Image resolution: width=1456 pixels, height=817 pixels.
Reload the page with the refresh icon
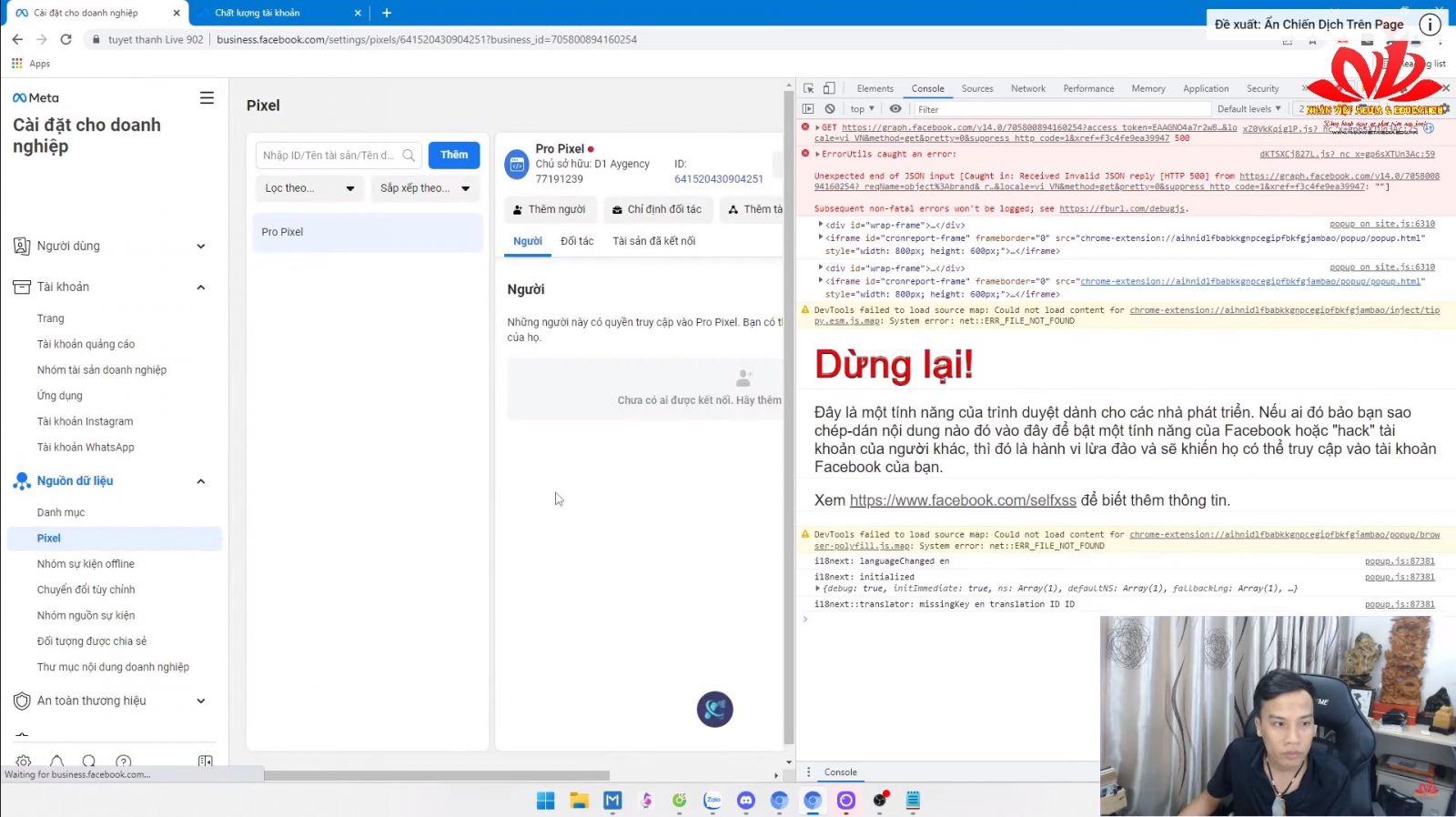[66, 39]
